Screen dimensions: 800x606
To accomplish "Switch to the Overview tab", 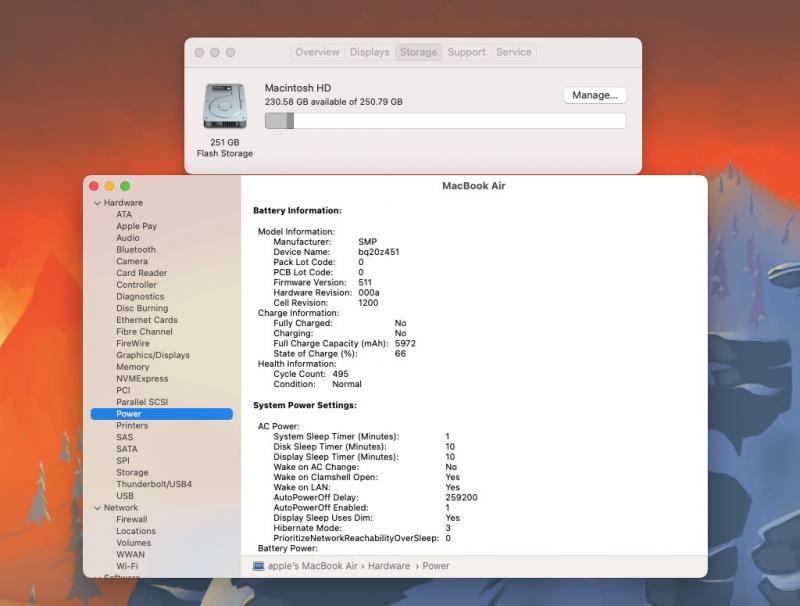I will click(317, 52).
